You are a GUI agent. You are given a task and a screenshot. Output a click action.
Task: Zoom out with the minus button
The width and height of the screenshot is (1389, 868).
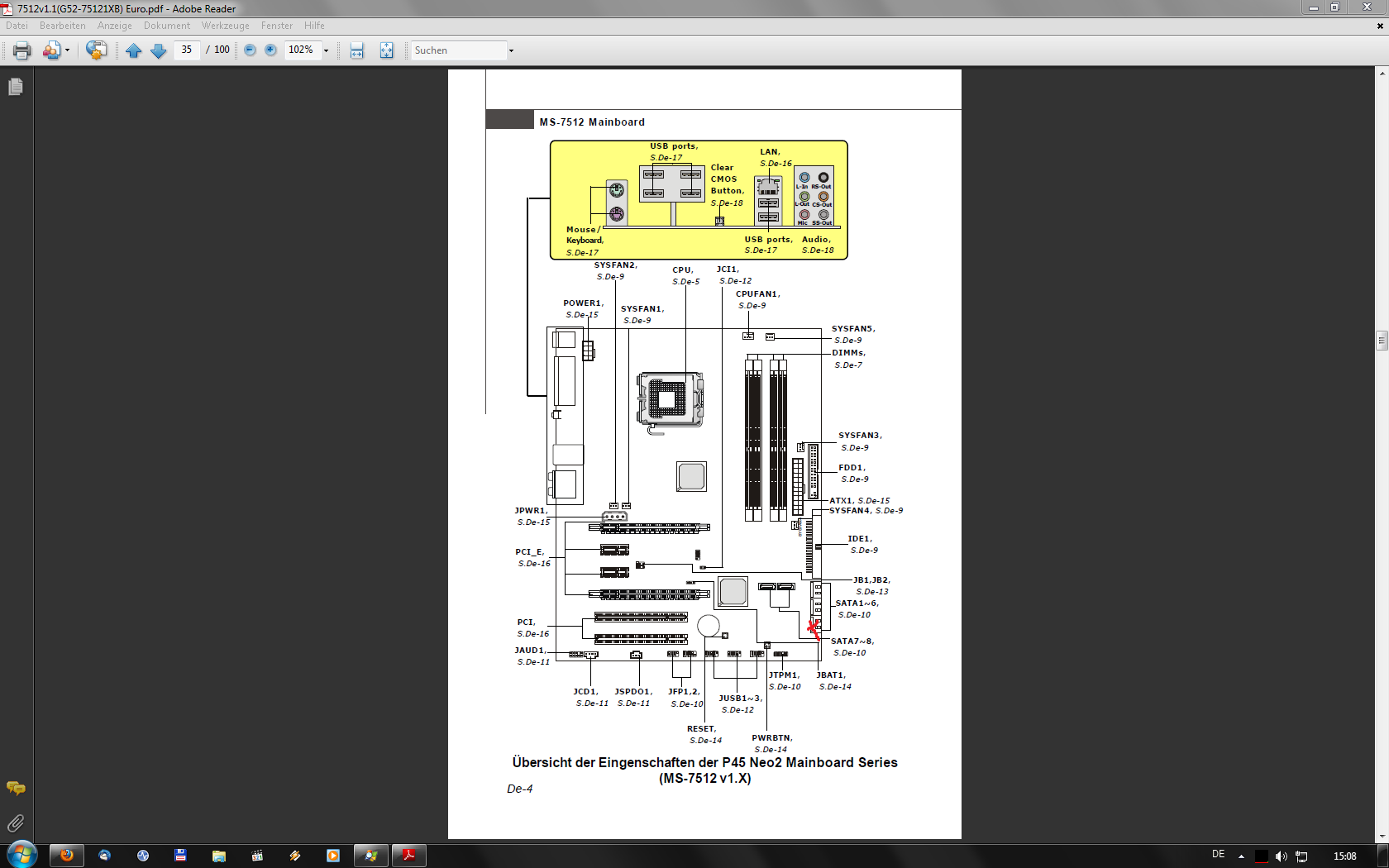(250, 50)
